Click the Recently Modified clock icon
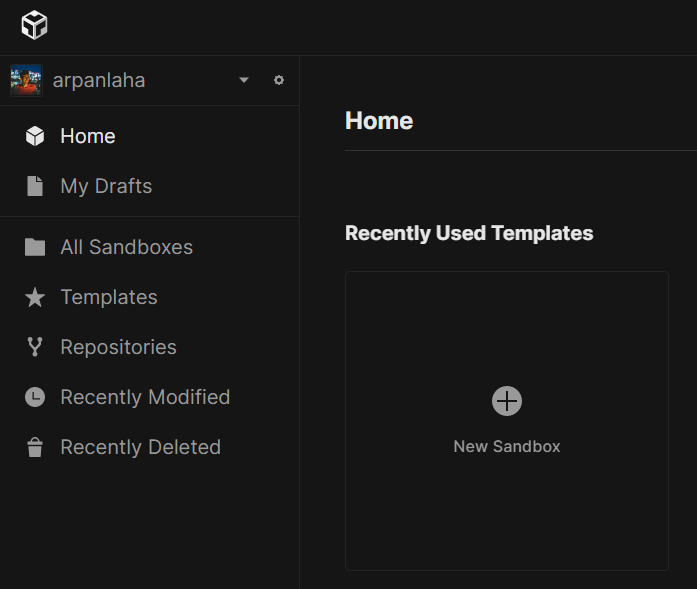The width and height of the screenshot is (697, 589). click(35, 397)
